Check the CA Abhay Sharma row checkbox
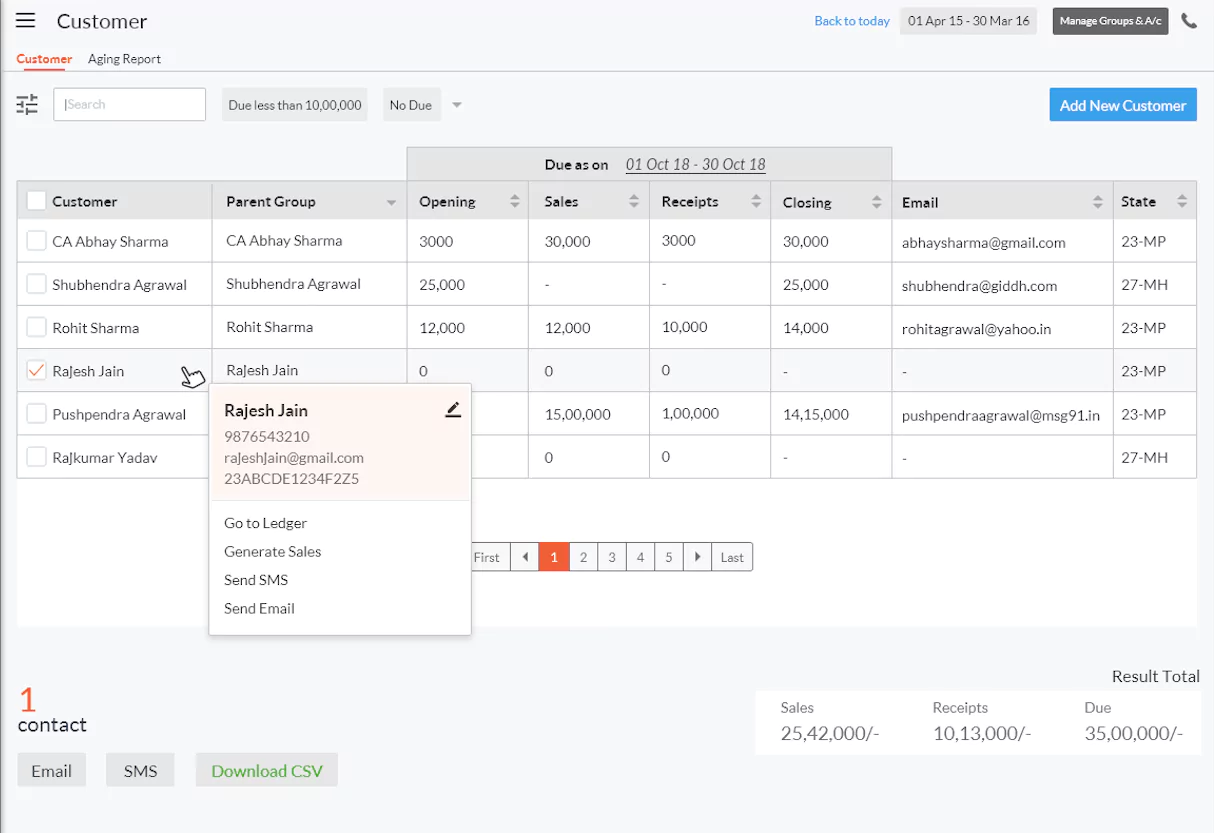The width and height of the screenshot is (1214, 833). [36, 241]
